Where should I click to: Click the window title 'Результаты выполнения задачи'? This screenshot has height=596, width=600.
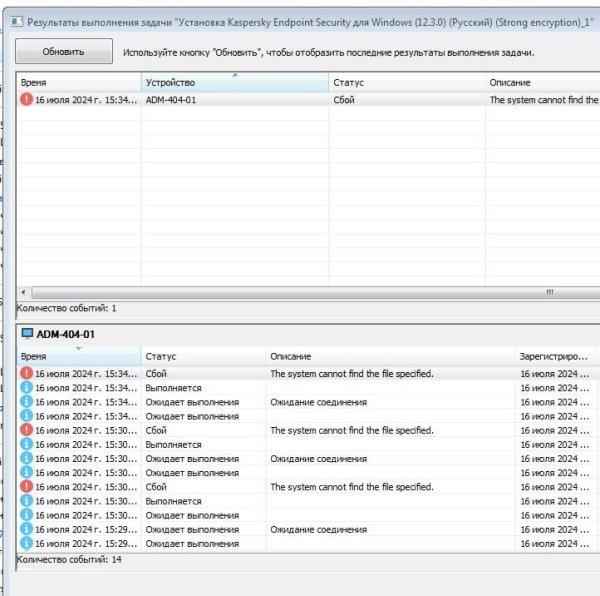point(99,23)
